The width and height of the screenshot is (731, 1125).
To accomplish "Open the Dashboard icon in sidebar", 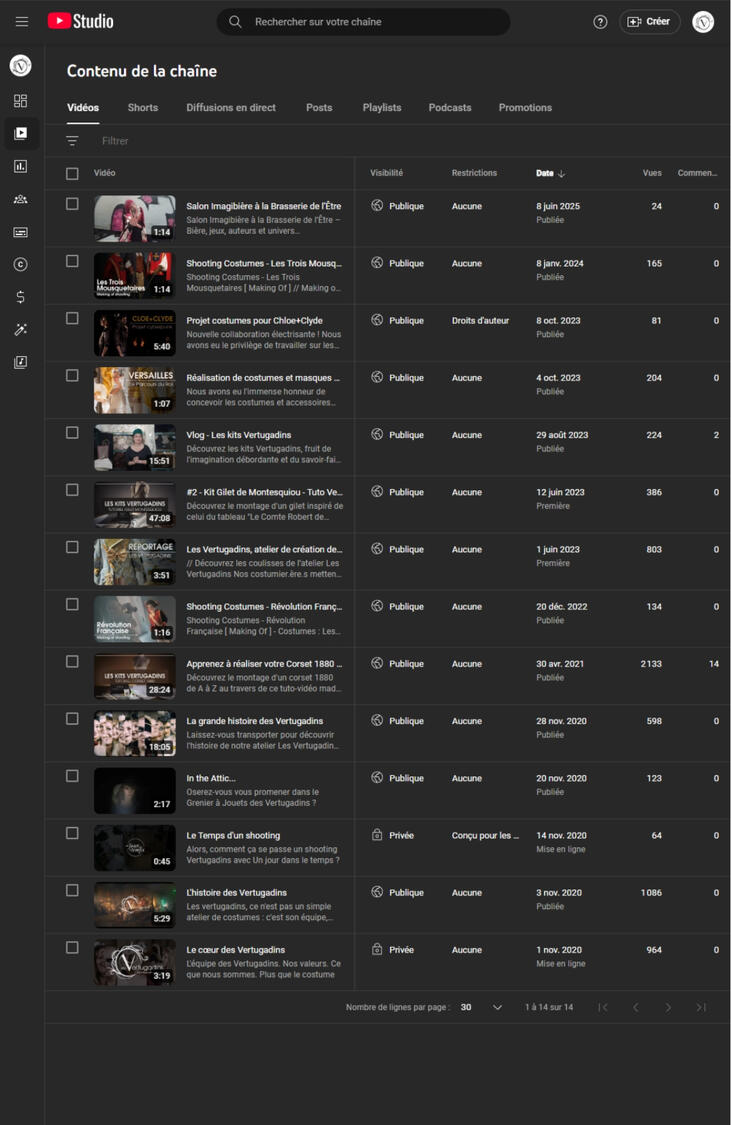I will point(20,101).
